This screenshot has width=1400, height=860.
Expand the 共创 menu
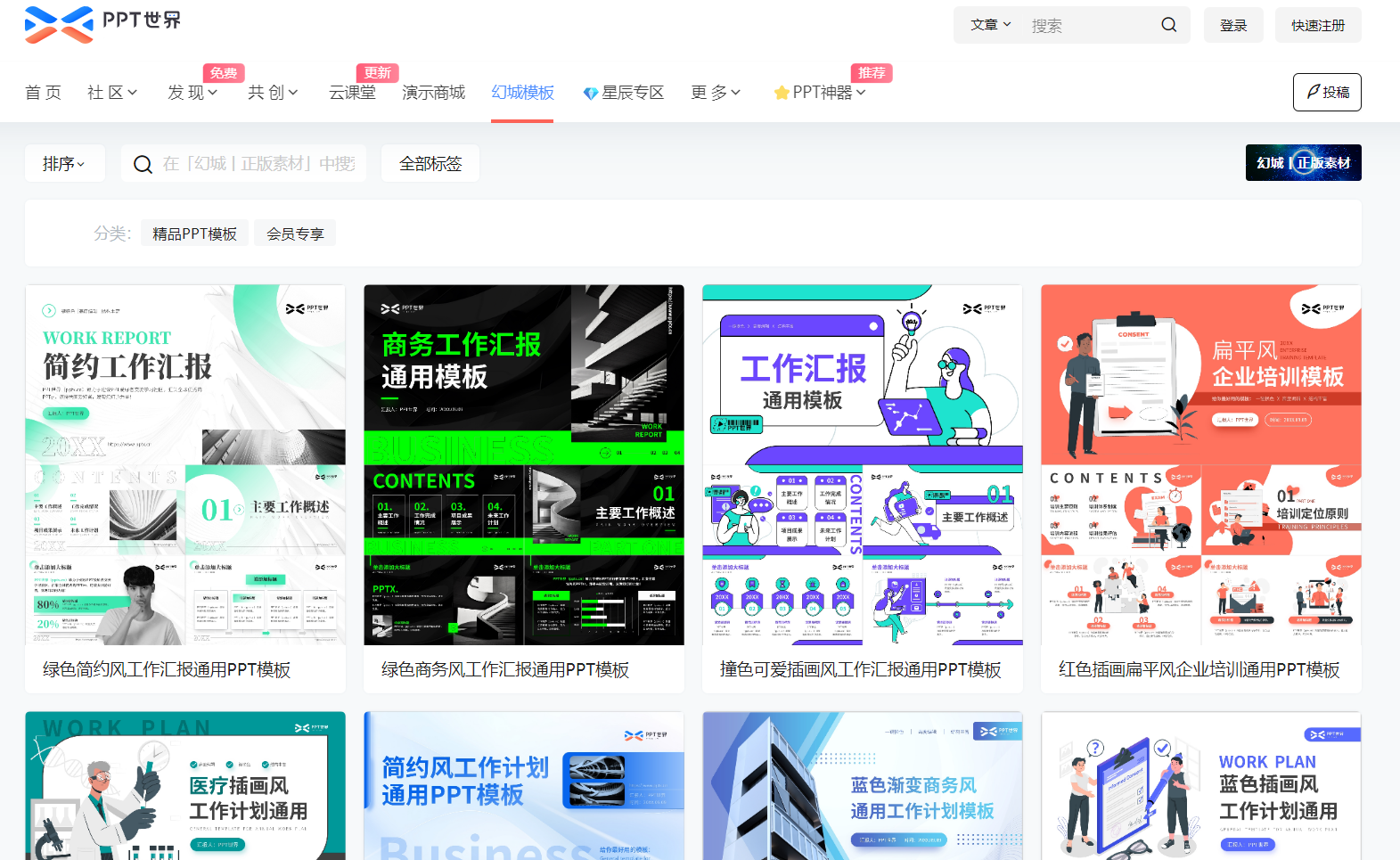(273, 93)
